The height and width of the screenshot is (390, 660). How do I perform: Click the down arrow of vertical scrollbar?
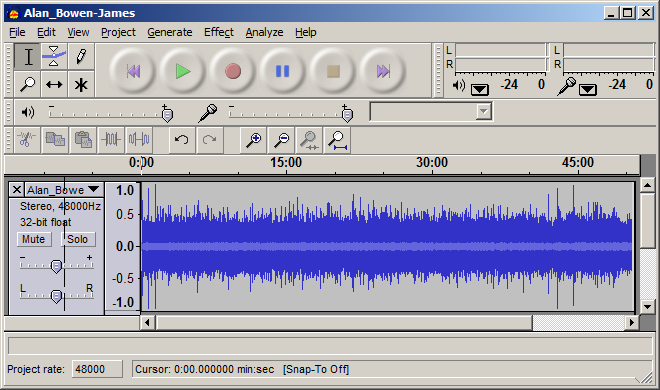tap(647, 307)
